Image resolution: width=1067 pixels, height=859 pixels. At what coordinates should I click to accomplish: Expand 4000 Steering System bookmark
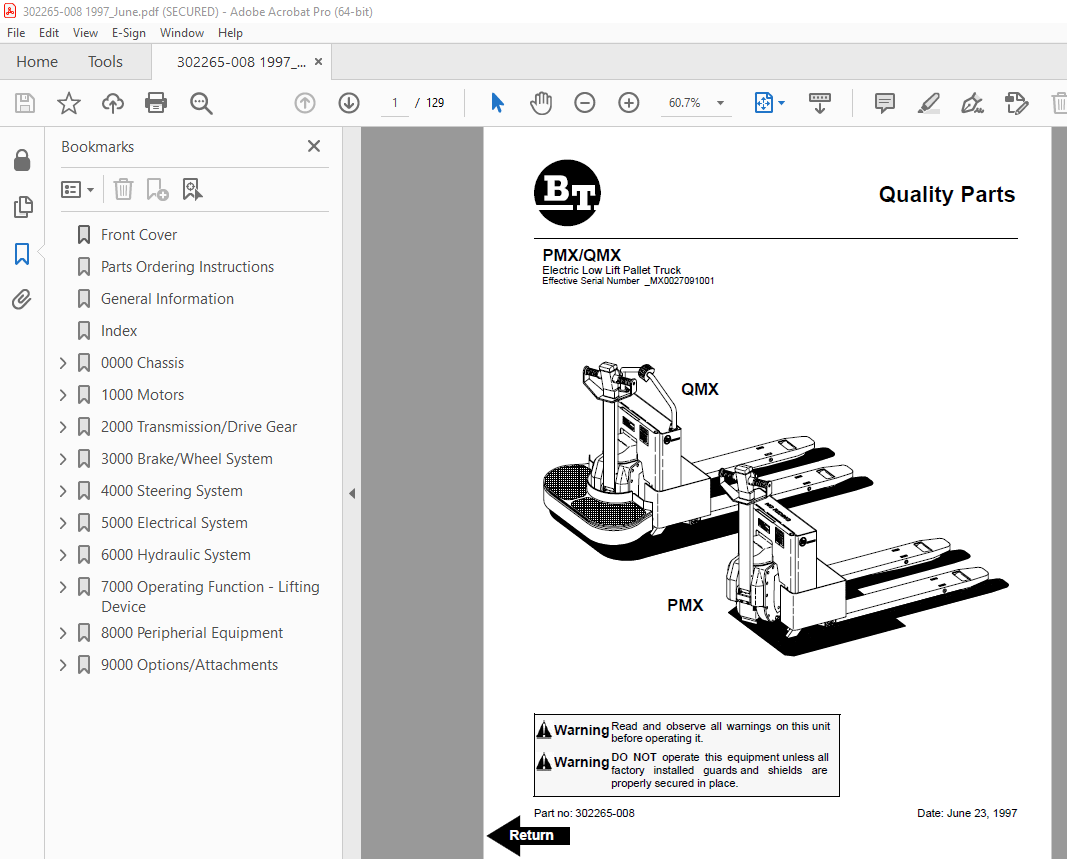click(63, 491)
